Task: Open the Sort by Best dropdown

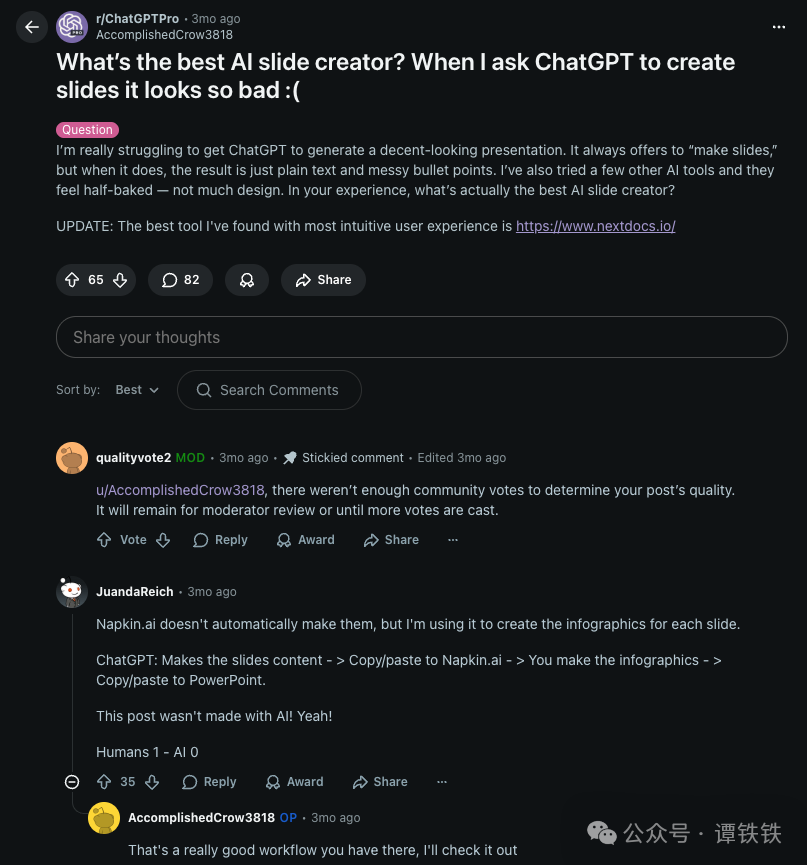Action: (135, 390)
